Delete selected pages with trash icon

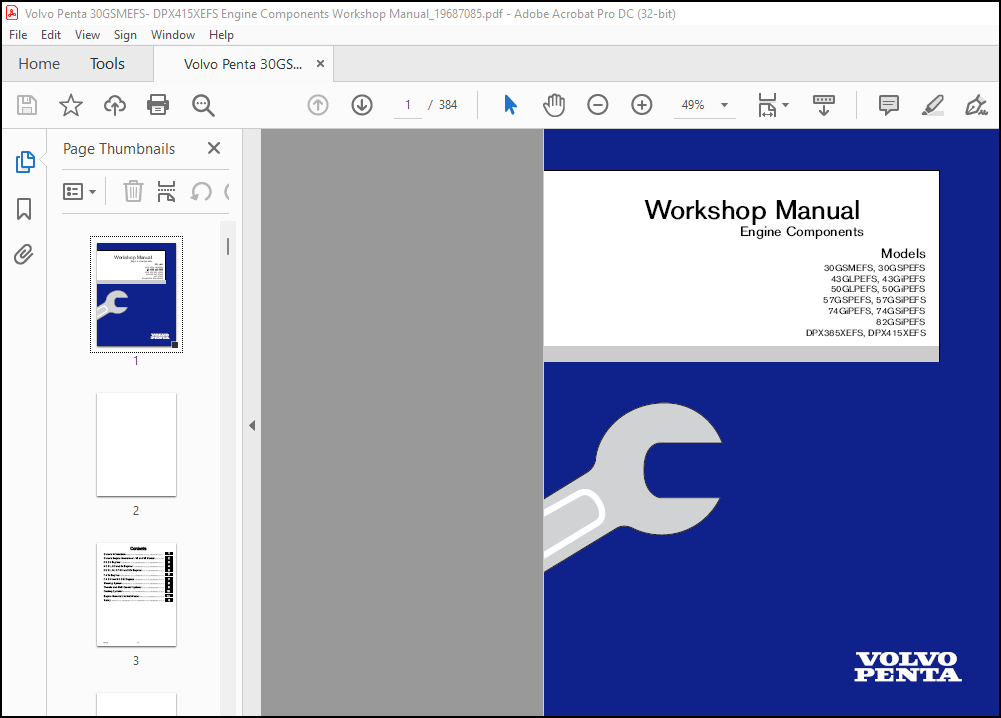pos(133,191)
